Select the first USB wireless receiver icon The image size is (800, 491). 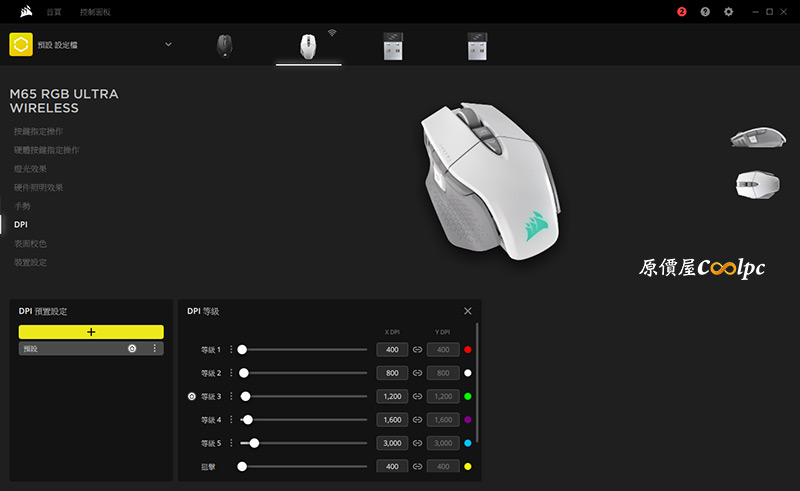(393, 46)
